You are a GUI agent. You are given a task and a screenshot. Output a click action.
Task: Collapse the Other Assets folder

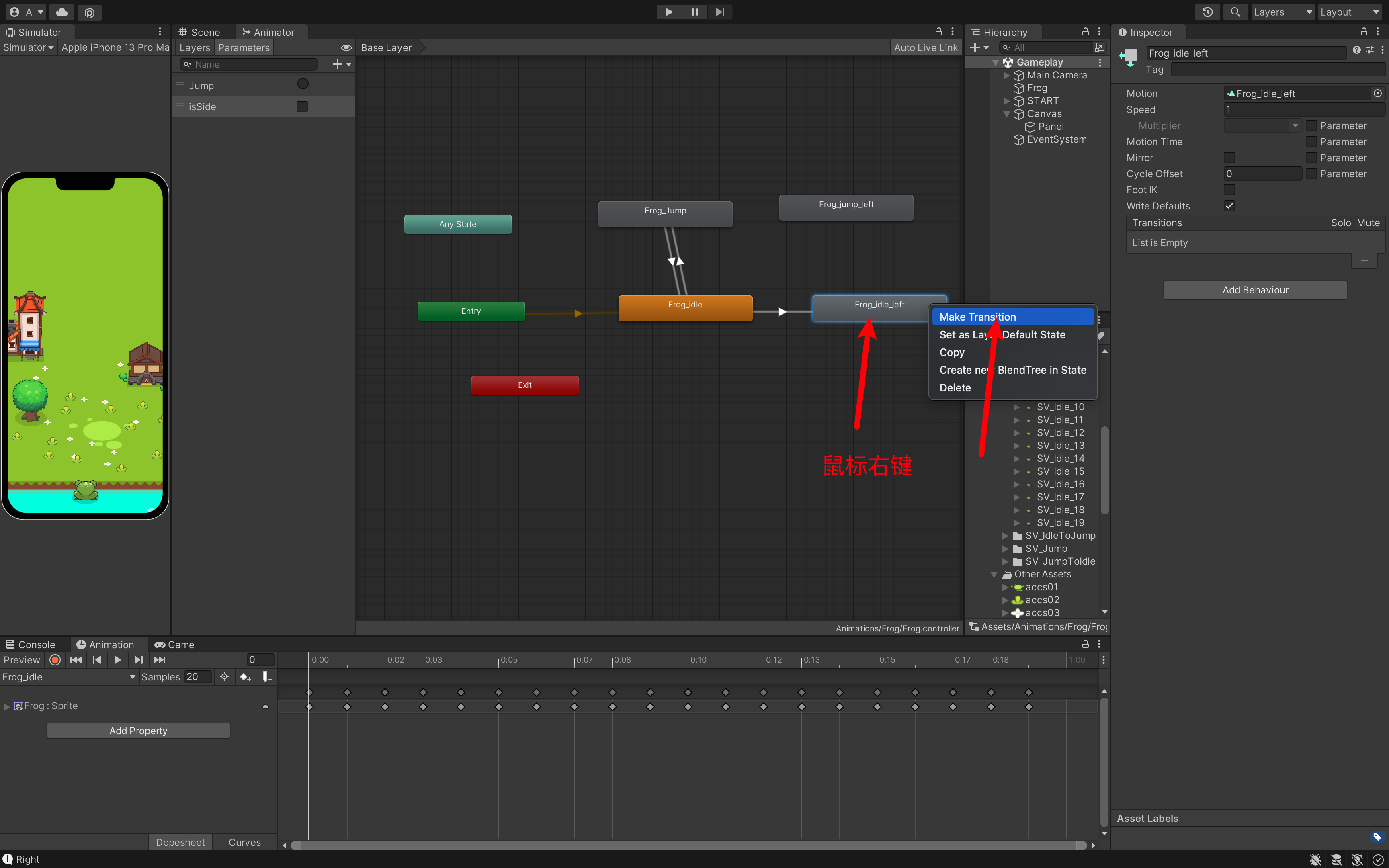pos(994,574)
